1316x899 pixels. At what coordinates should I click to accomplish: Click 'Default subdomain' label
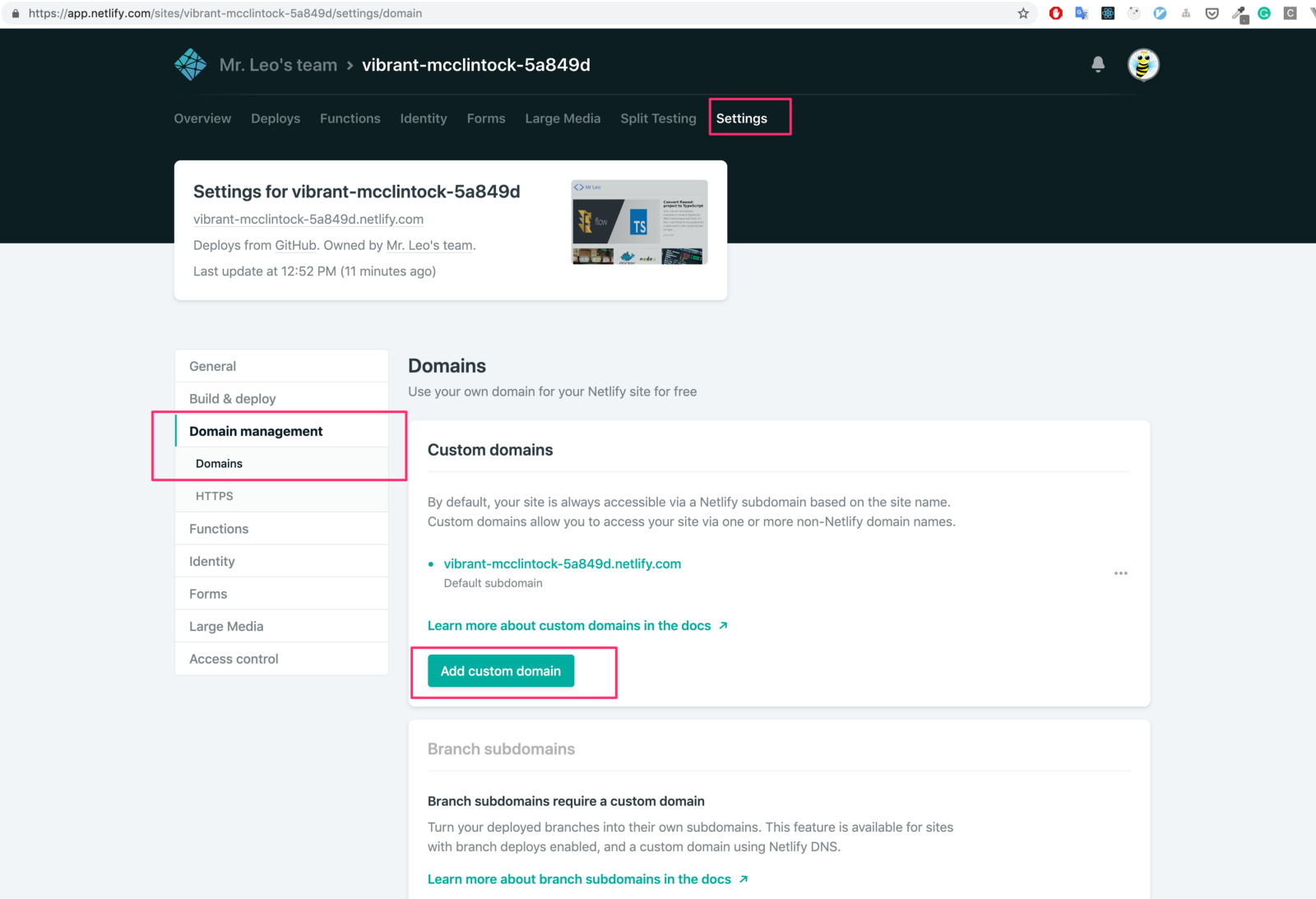(x=493, y=583)
